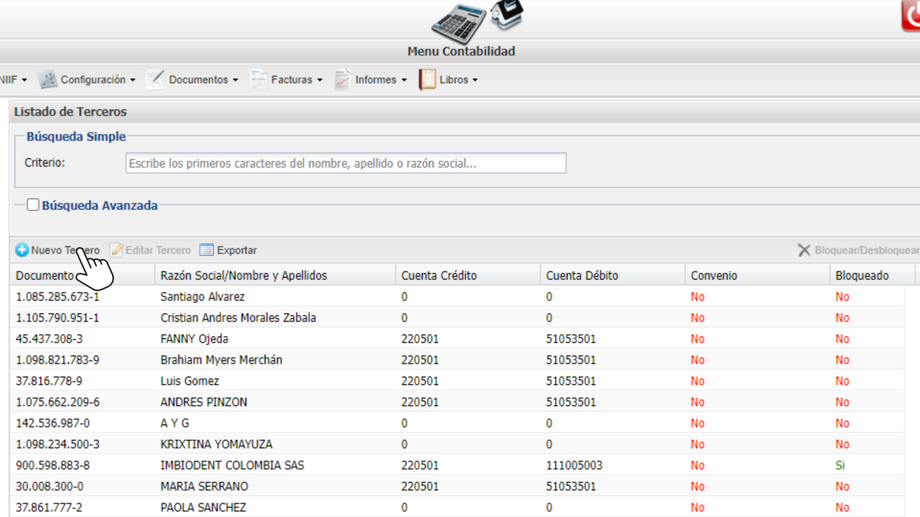This screenshot has height=517, width=920.
Task: Click the Editar Tercero button label
Action: [x=158, y=250]
